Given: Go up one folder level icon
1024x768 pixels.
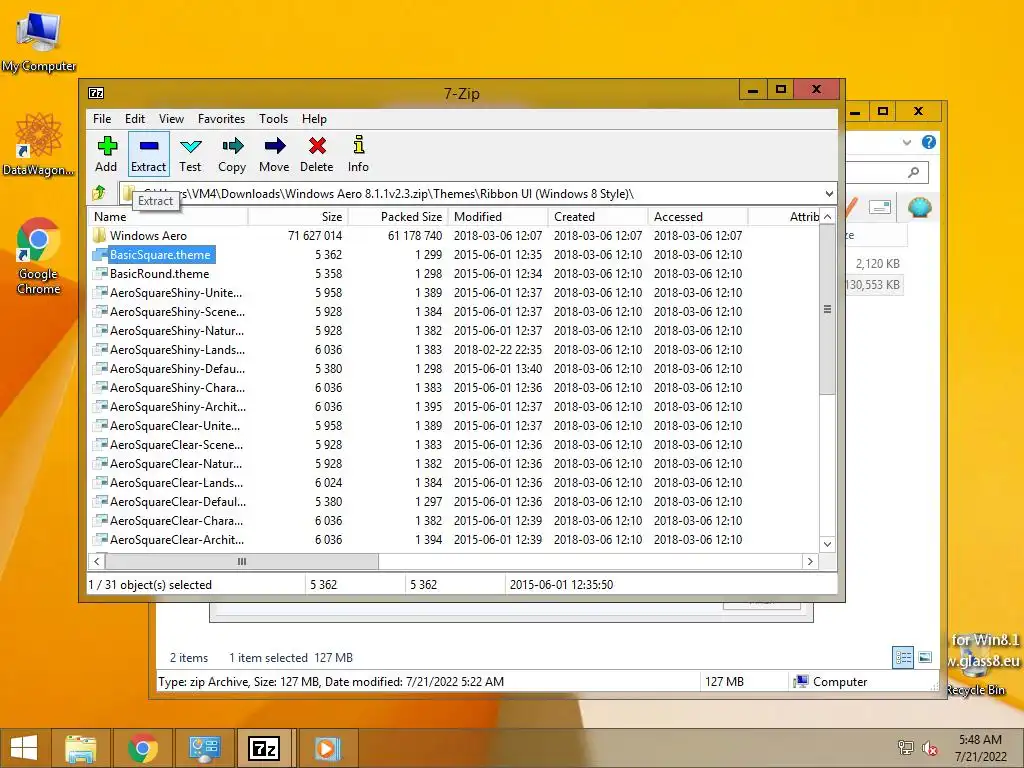Looking at the screenshot, I should (99, 193).
